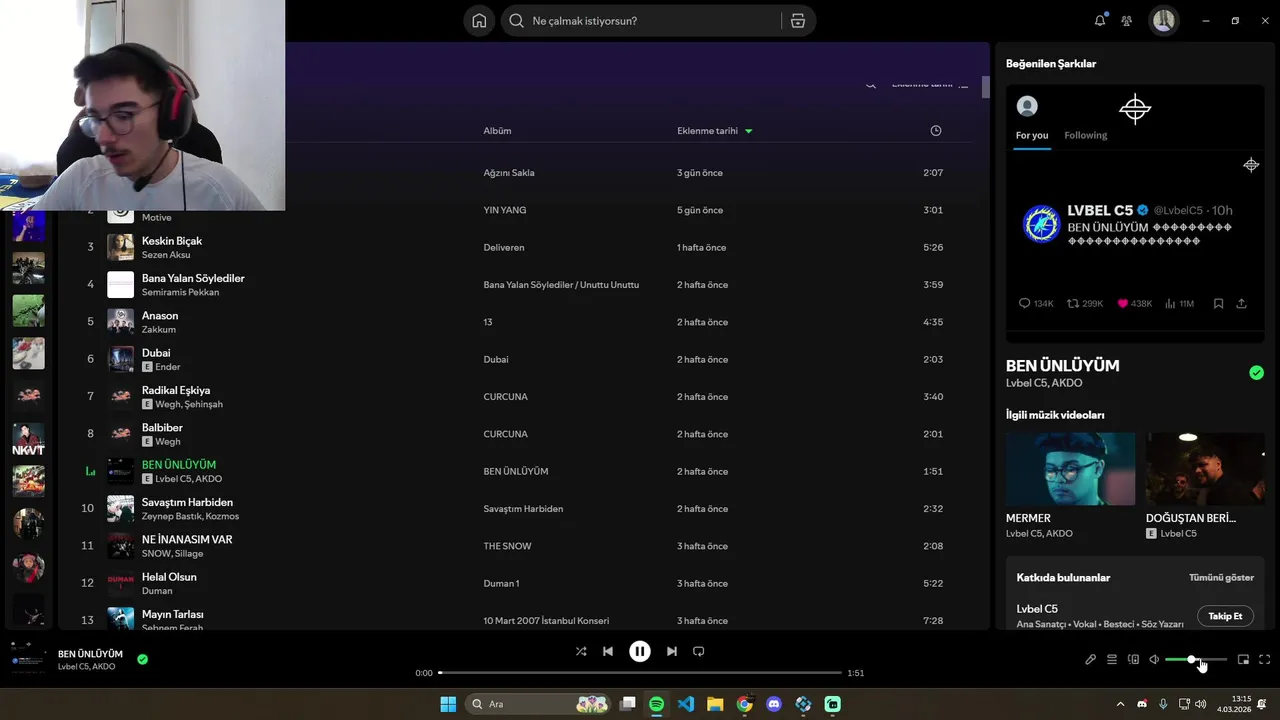Open Friend Activity icon beside the bell
The width and height of the screenshot is (1280, 720).
coord(1127,21)
